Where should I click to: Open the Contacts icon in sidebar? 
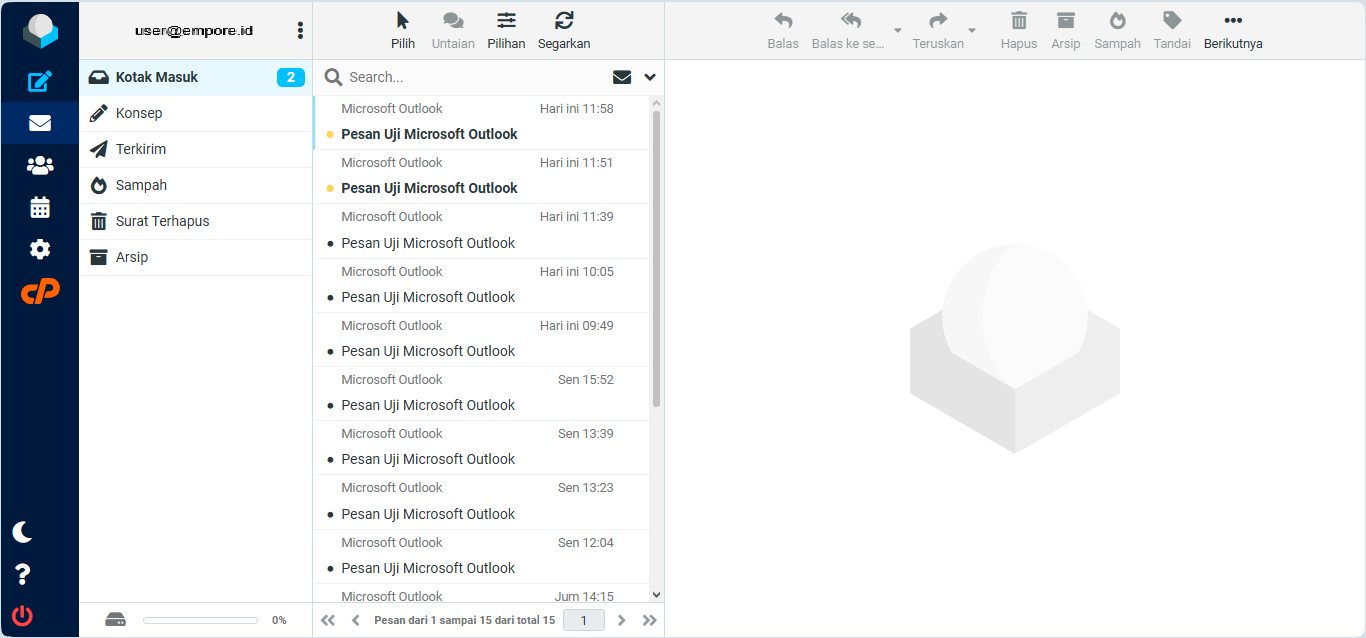[x=40, y=165]
